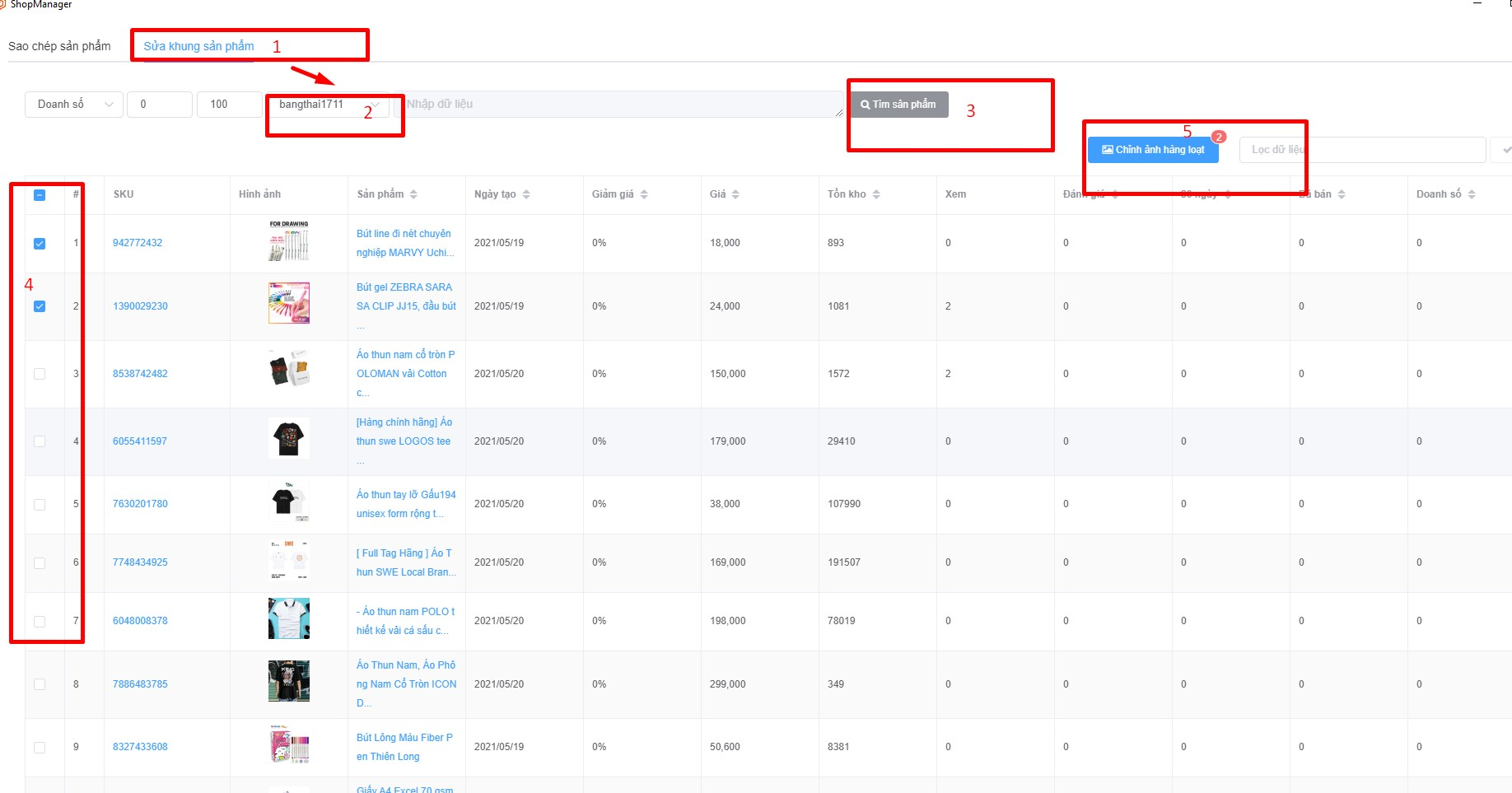The width and height of the screenshot is (1512, 793).
Task: Check row for SKU 7630201780
Action: [x=40, y=504]
